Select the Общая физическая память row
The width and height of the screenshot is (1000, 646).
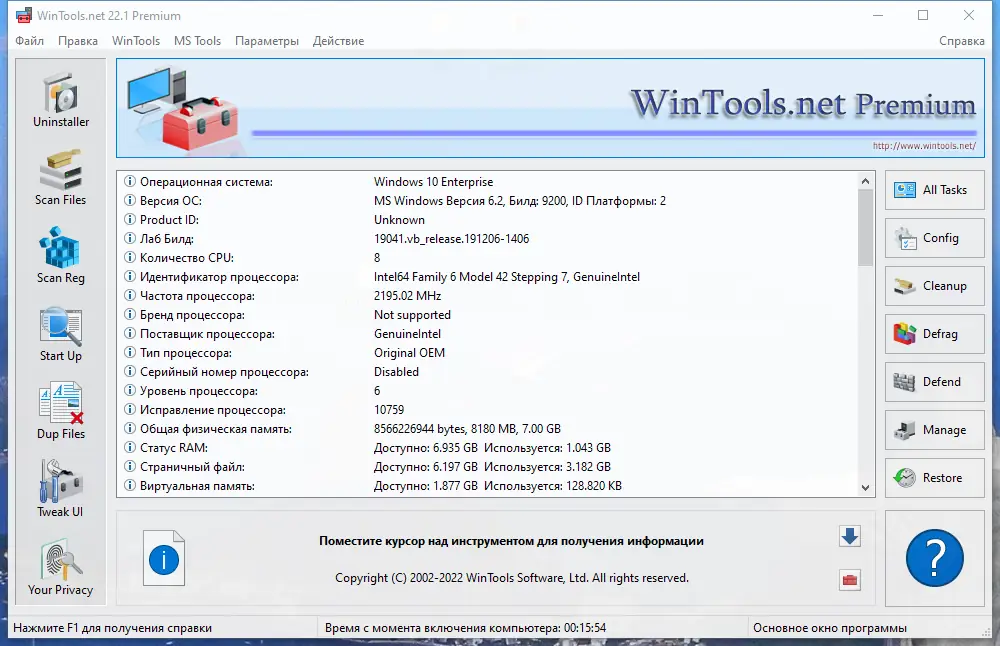click(488, 429)
